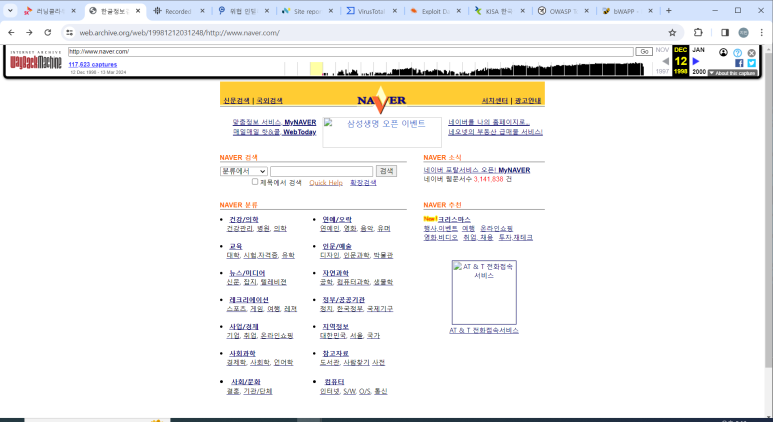
Task: Jump to year 2000 in Wayback
Action: [x=699, y=72]
